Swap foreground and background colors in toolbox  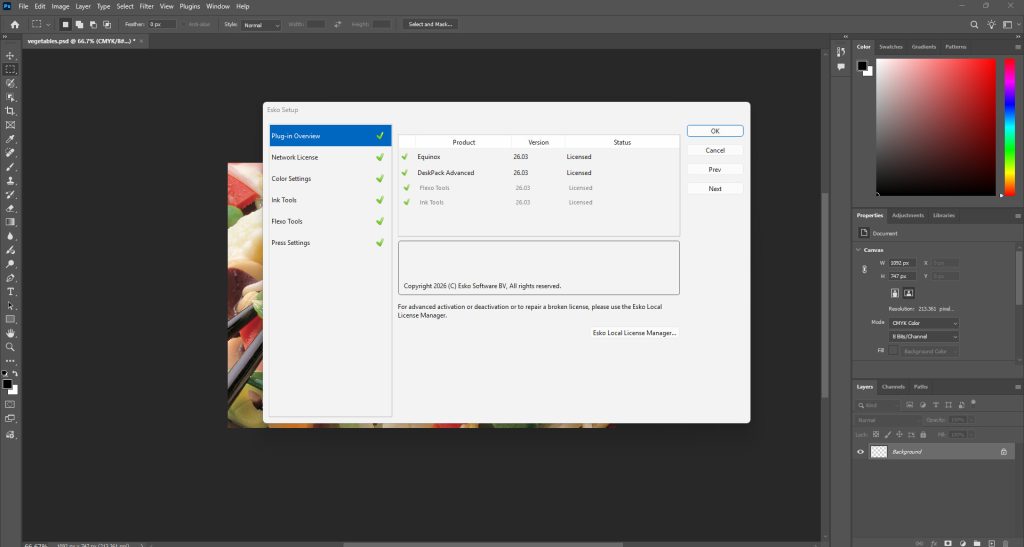coord(15,373)
